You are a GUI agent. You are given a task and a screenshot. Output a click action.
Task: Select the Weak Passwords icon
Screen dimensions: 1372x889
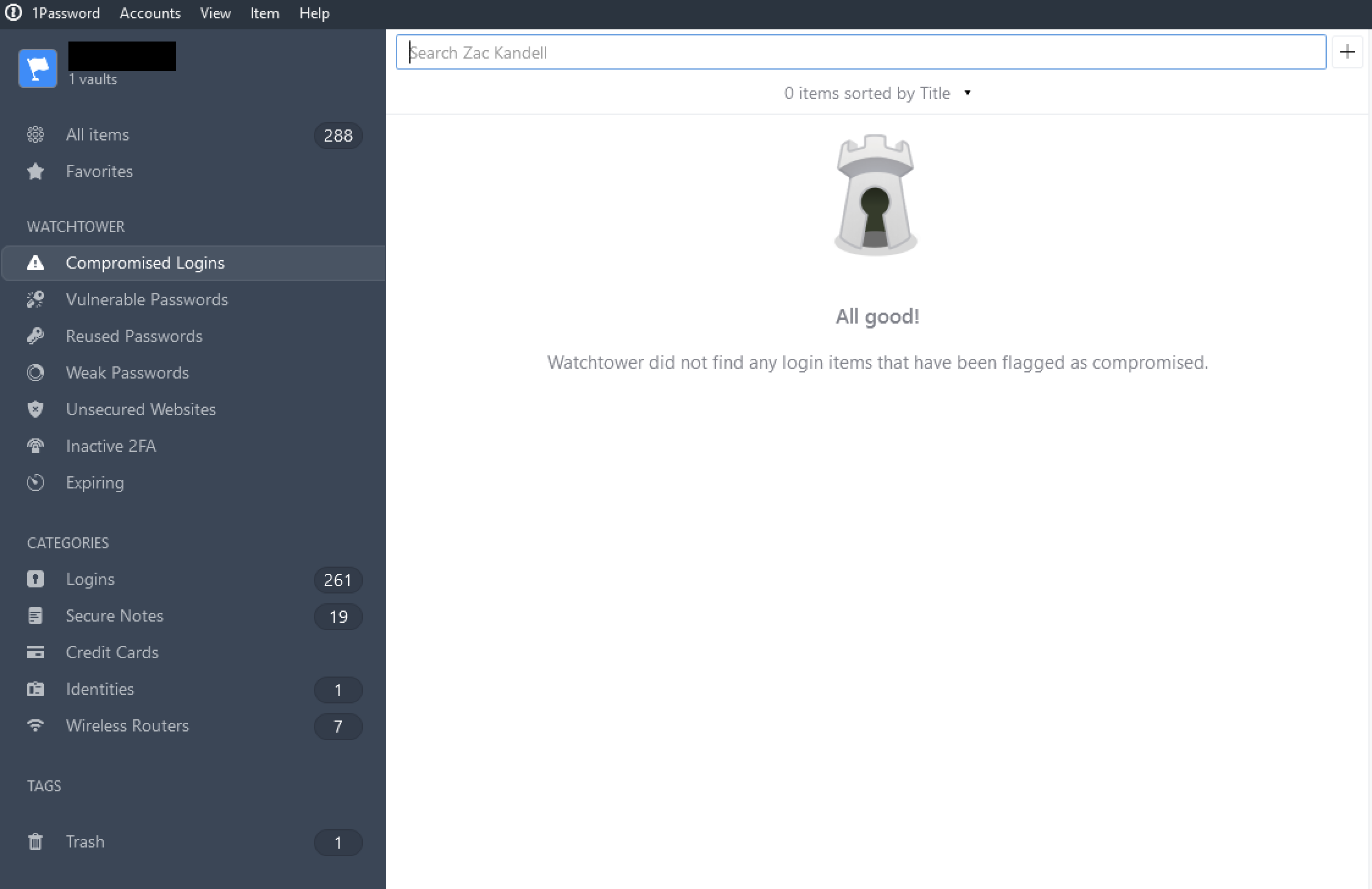tap(36, 372)
